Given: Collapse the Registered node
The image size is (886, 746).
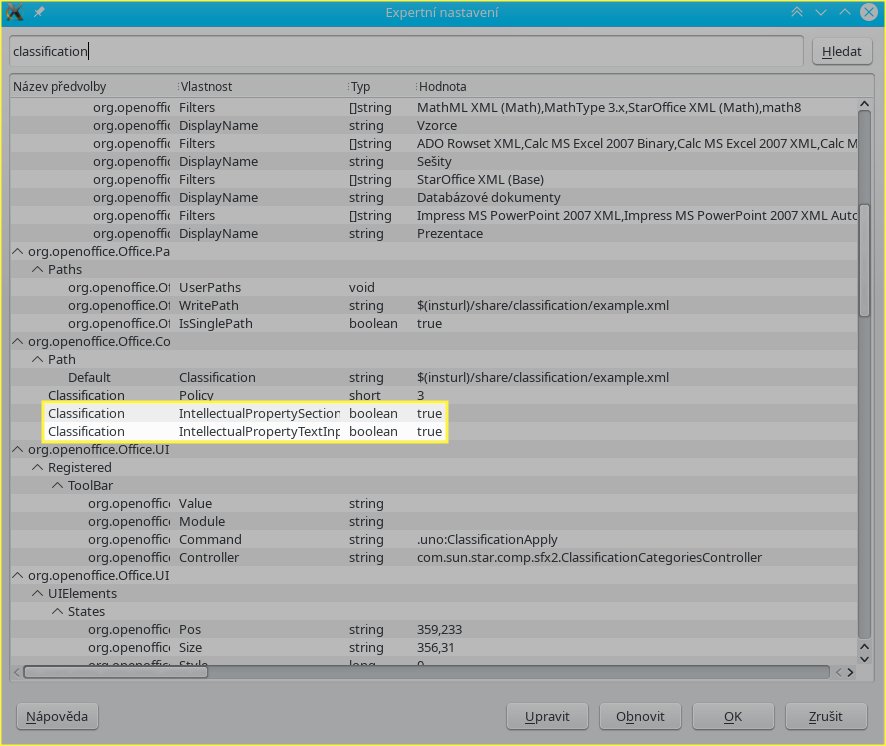Looking at the screenshot, I should [37, 467].
